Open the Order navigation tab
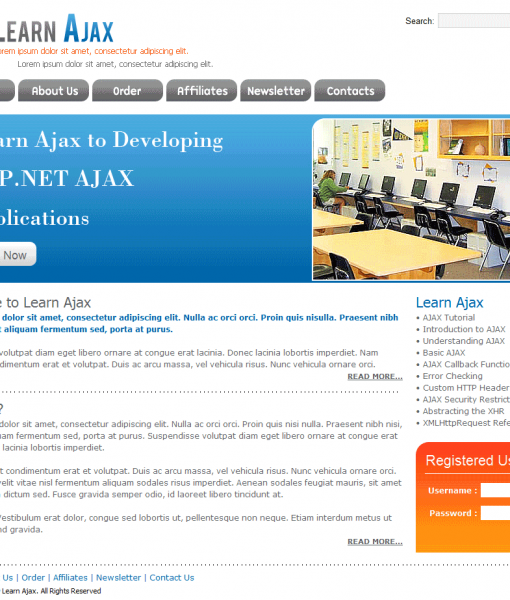510x600 pixels. pos(127,91)
